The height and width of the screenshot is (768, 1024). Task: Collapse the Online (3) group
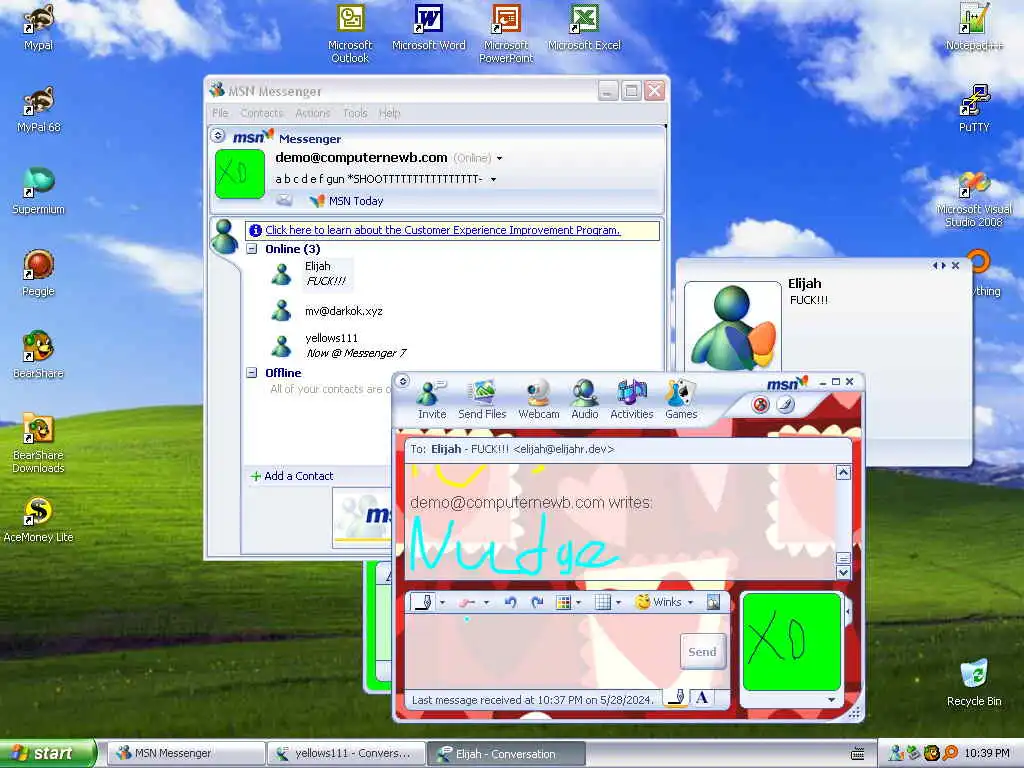[251, 249]
